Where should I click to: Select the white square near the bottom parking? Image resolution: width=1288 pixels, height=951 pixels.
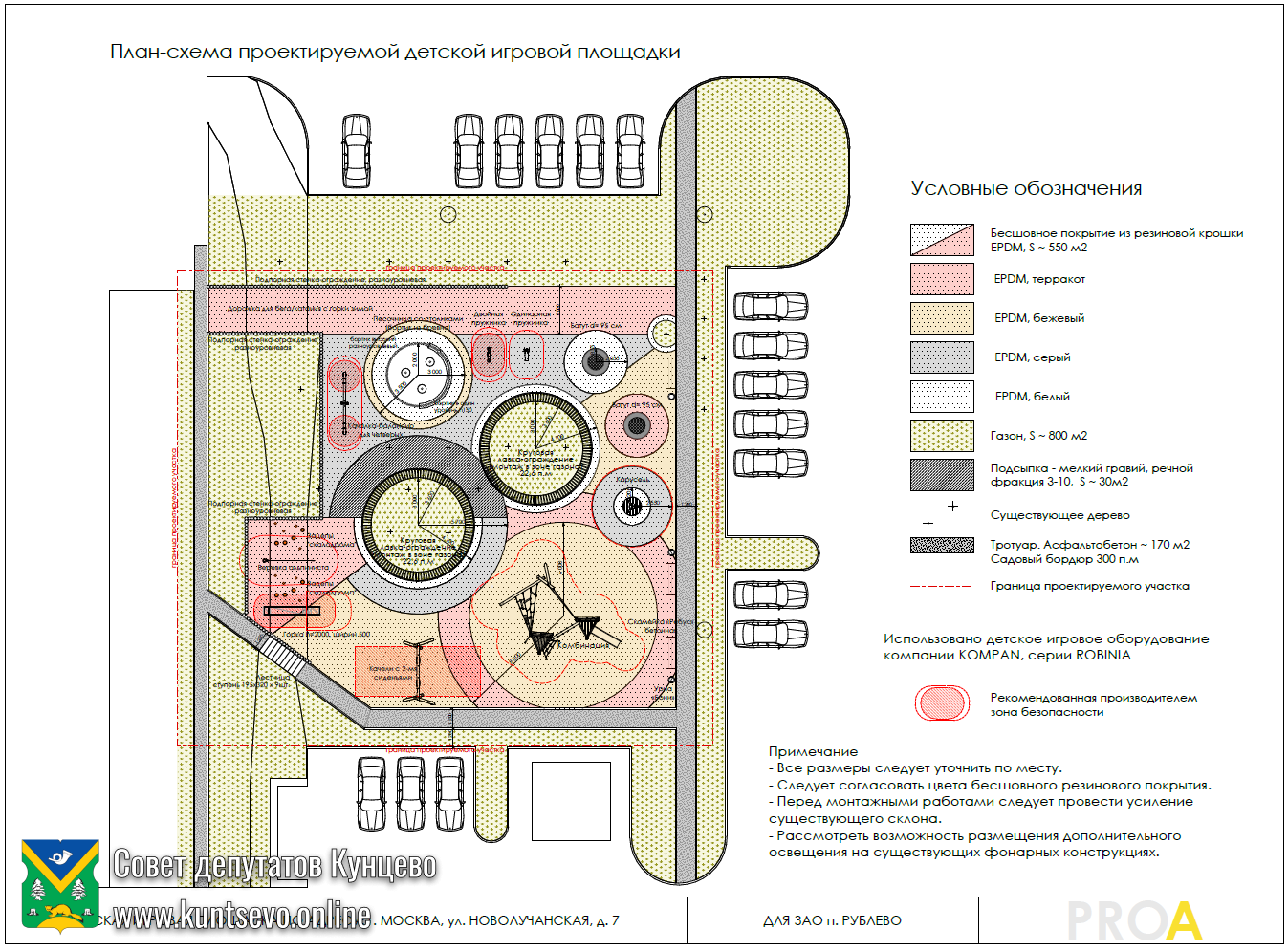[x=571, y=801]
